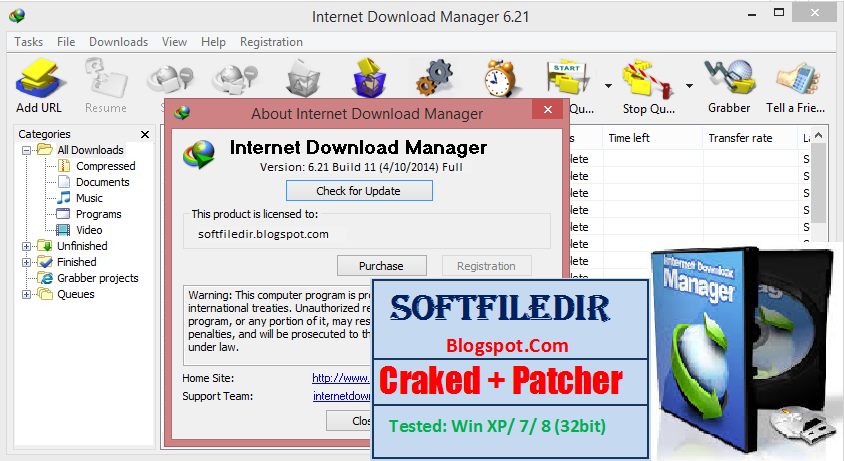Open the Stop Queue dropdown arrow

pyautogui.click(x=689, y=86)
